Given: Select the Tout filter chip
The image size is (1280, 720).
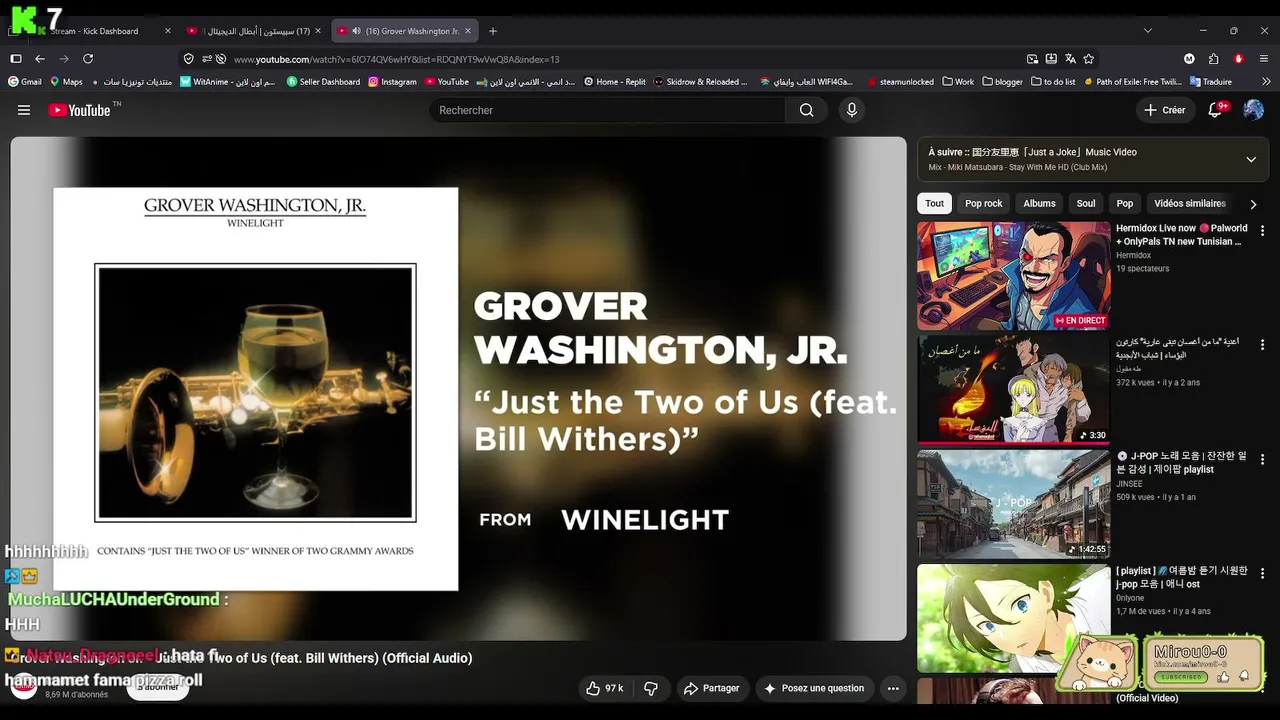Looking at the screenshot, I should (x=934, y=204).
